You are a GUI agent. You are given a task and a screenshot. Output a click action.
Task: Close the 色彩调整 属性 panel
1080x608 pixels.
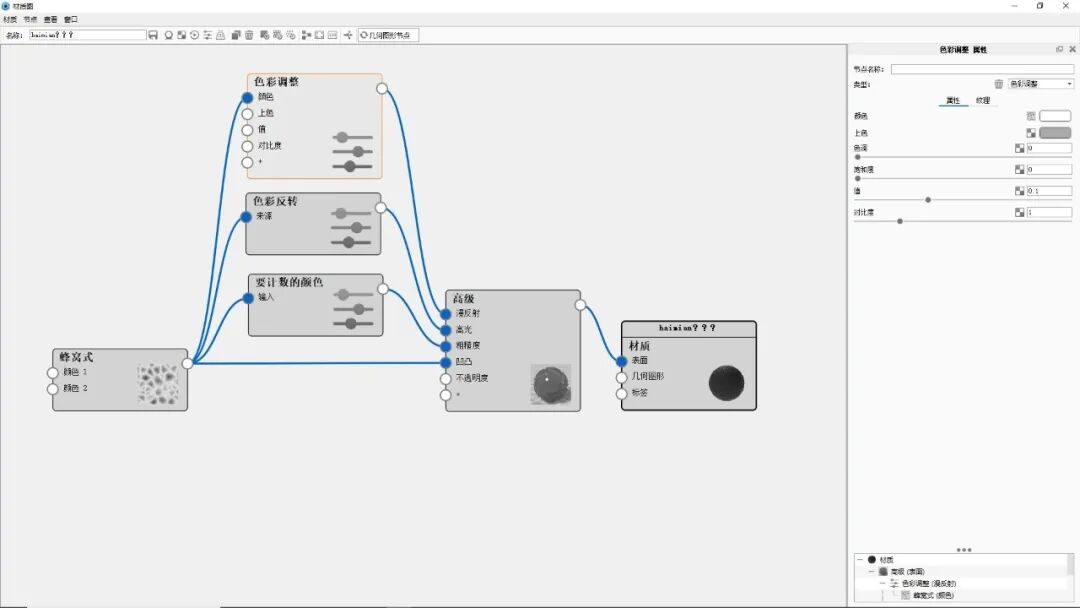click(x=1072, y=50)
